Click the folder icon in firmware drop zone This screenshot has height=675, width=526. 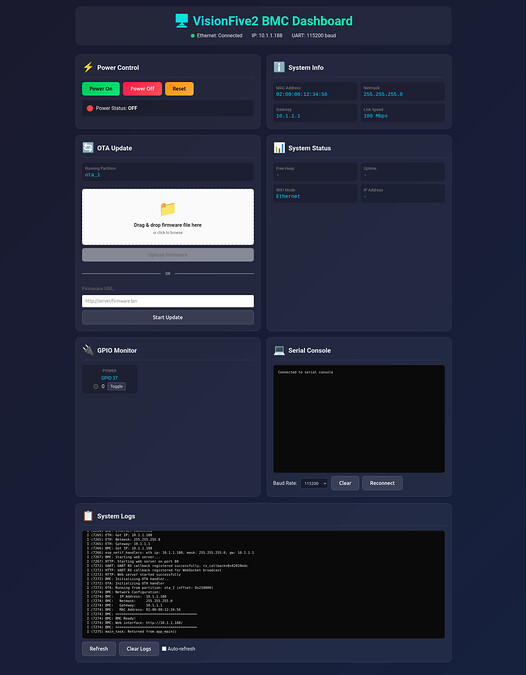point(168,209)
